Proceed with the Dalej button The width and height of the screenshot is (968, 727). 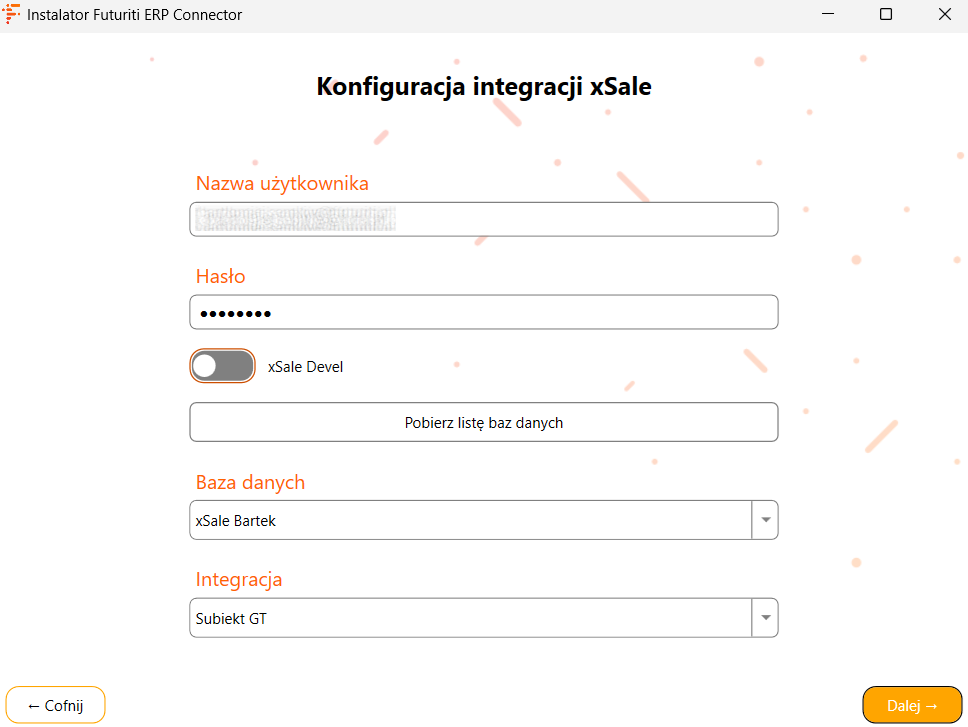click(x=912, y=705)
